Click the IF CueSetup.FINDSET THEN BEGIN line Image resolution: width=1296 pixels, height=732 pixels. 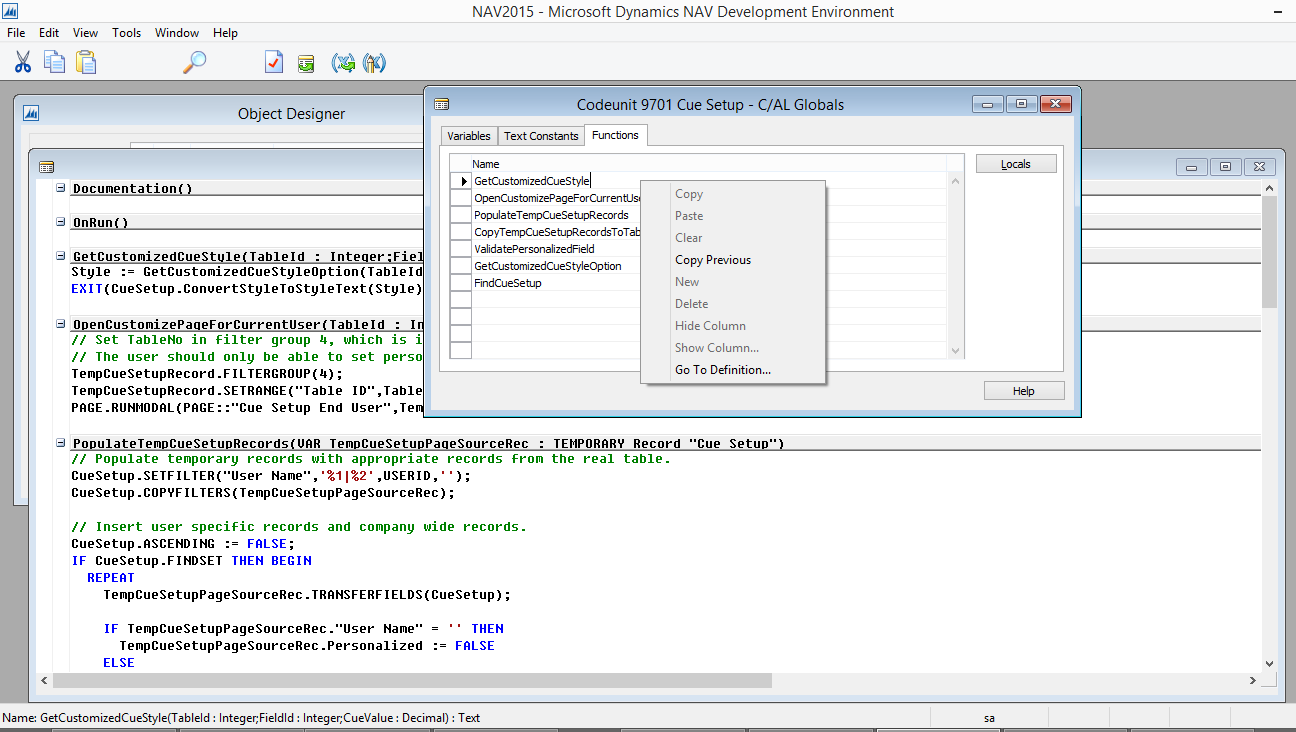pyautogui.click(x=191, y=561)
